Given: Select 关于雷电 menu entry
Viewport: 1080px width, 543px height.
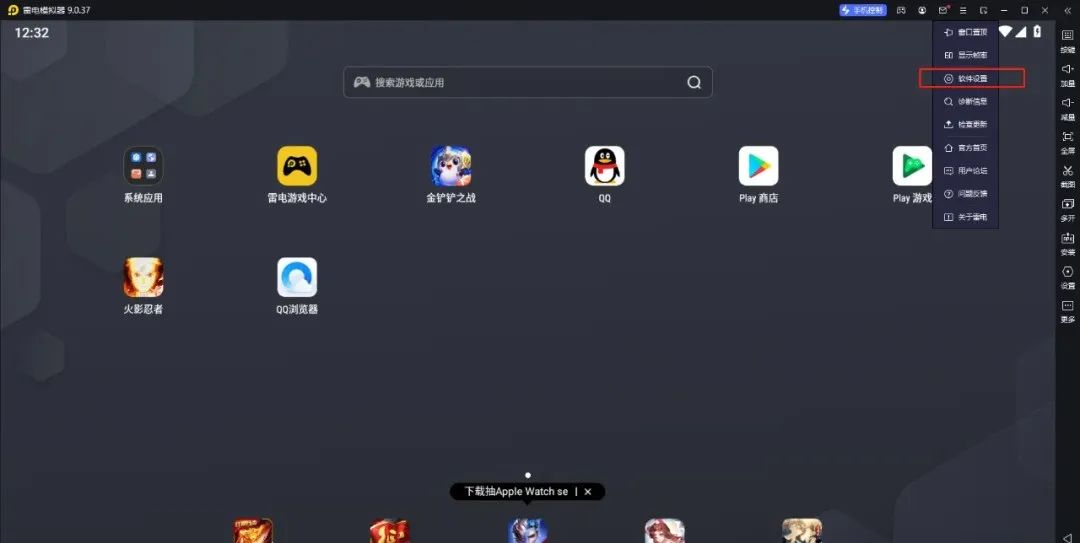Looking at the screenshot, I should pyautogui.click(x=966, y=217).
